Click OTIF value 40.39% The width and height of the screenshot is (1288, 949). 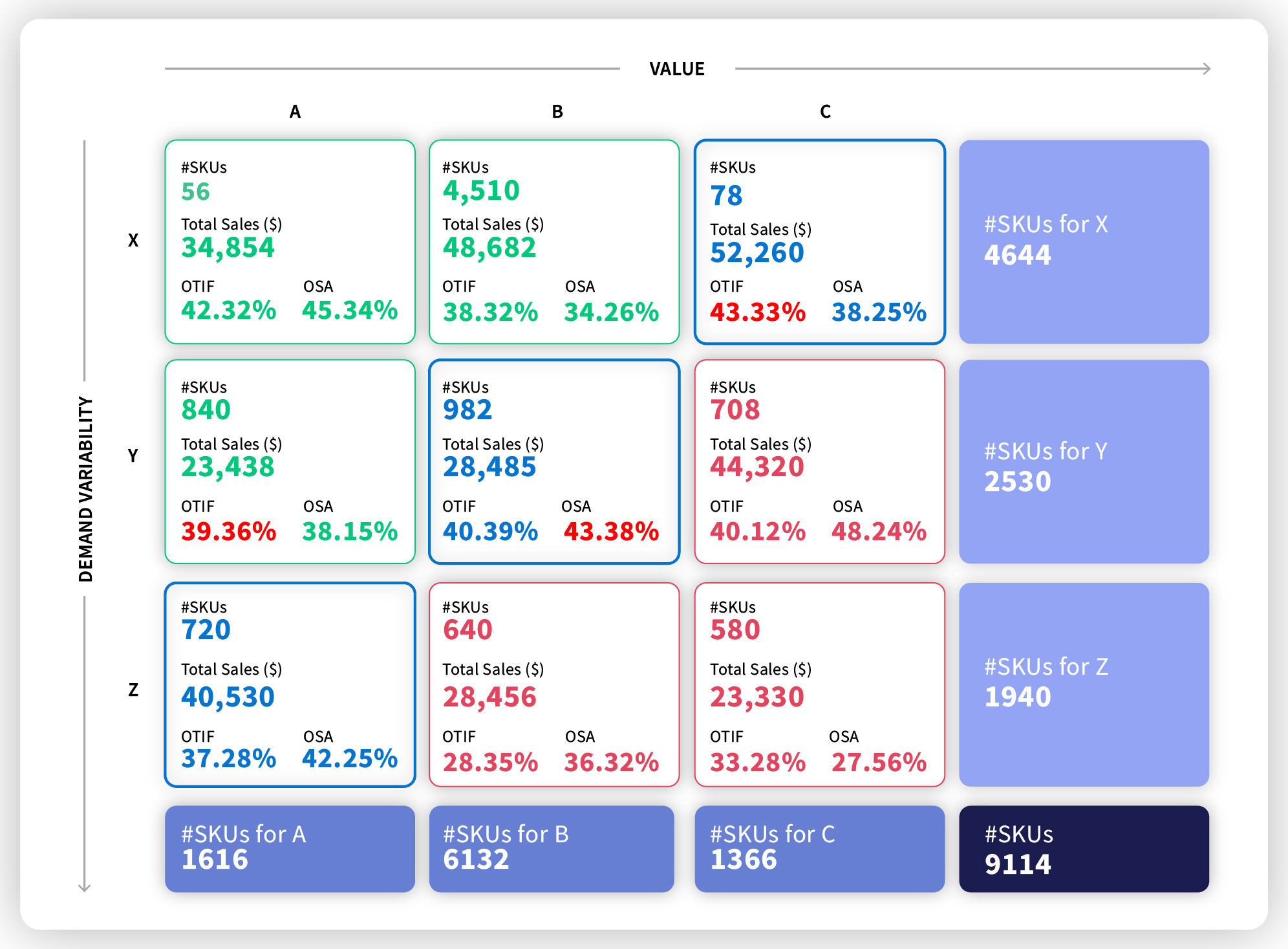point(490,532)
